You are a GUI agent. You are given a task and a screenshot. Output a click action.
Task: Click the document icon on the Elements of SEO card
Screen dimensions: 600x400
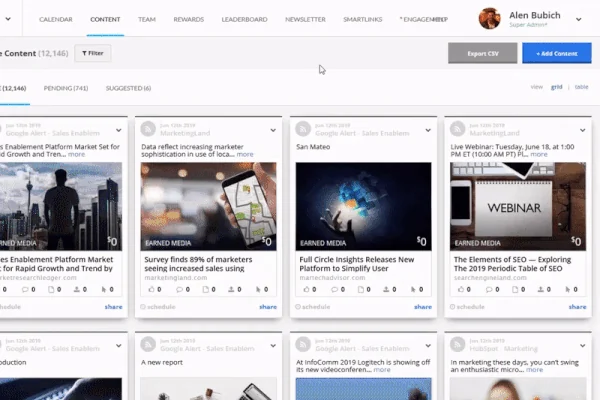[515, 289]
